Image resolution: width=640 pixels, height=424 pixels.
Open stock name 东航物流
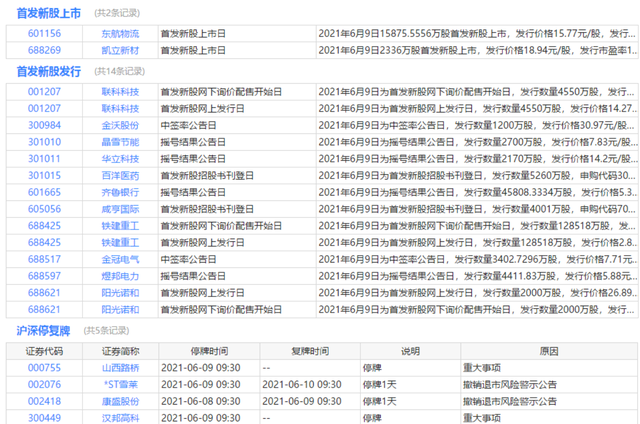[120, 34]
